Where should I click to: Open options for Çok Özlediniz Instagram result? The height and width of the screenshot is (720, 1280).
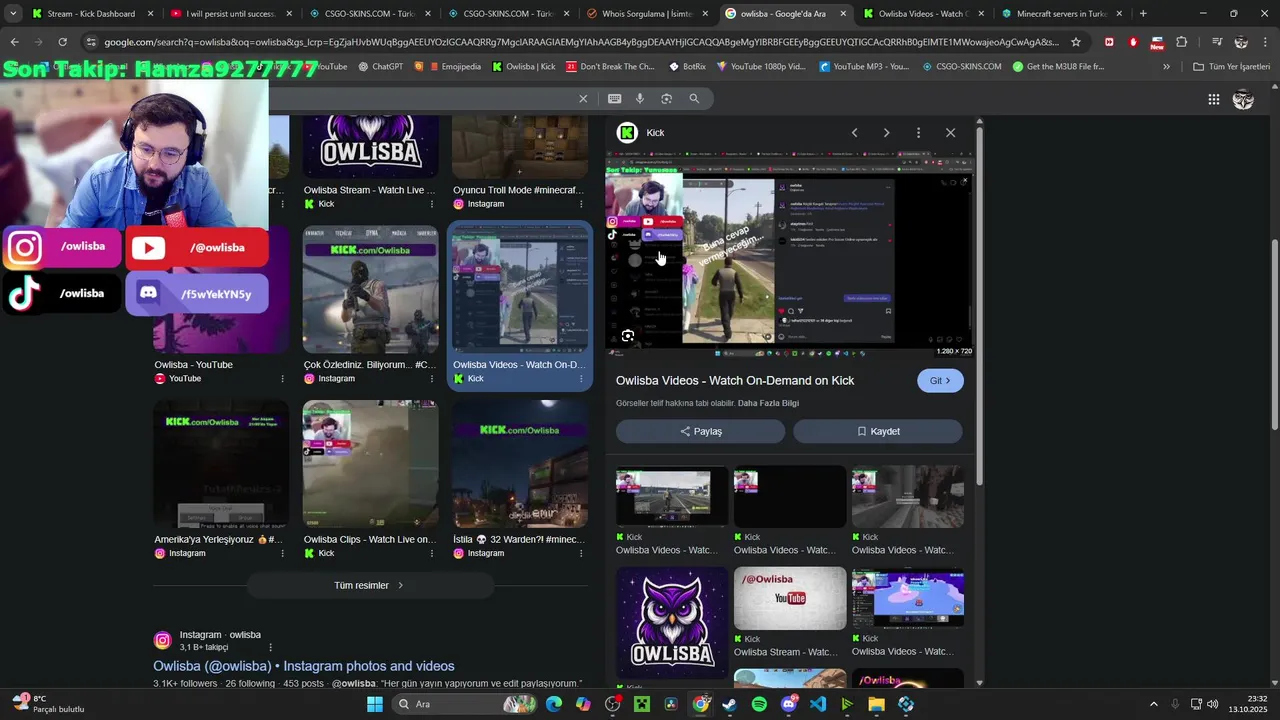point(431,379)
